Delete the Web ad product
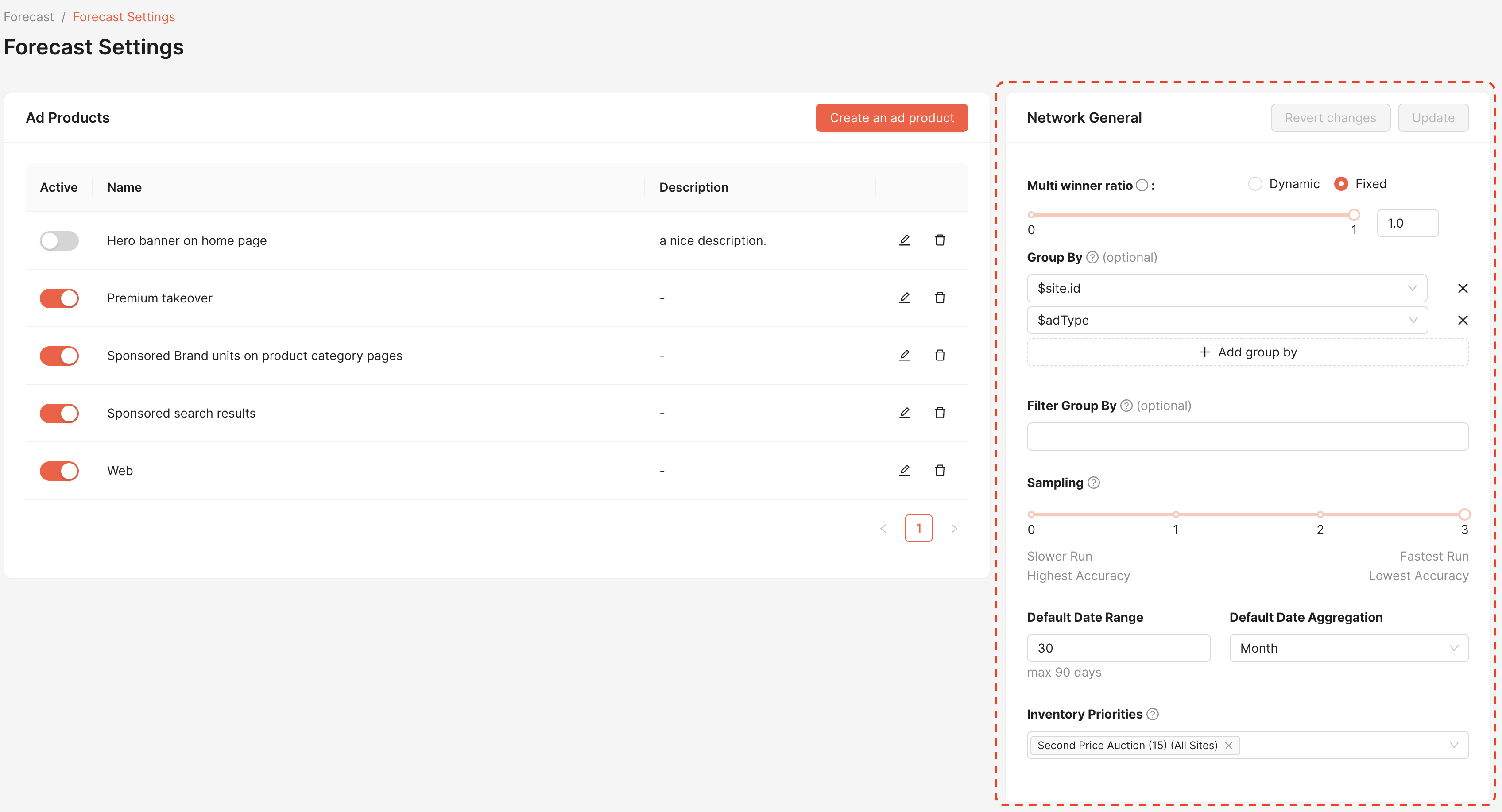The width and height of the screenshot is (1502, 812). (x=940, y=470)
